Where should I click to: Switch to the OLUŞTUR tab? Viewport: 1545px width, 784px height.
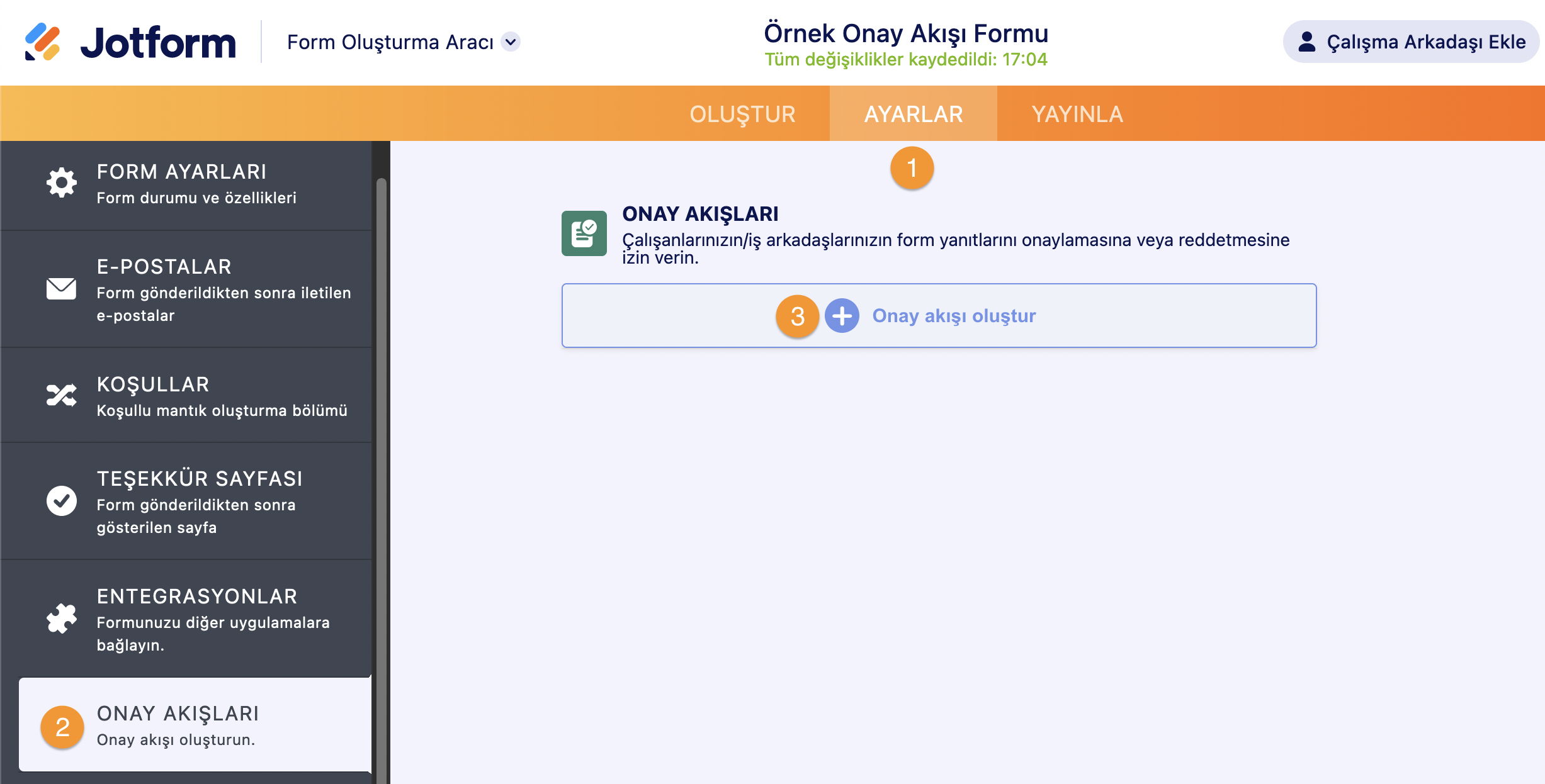click(x=742, y=114)
